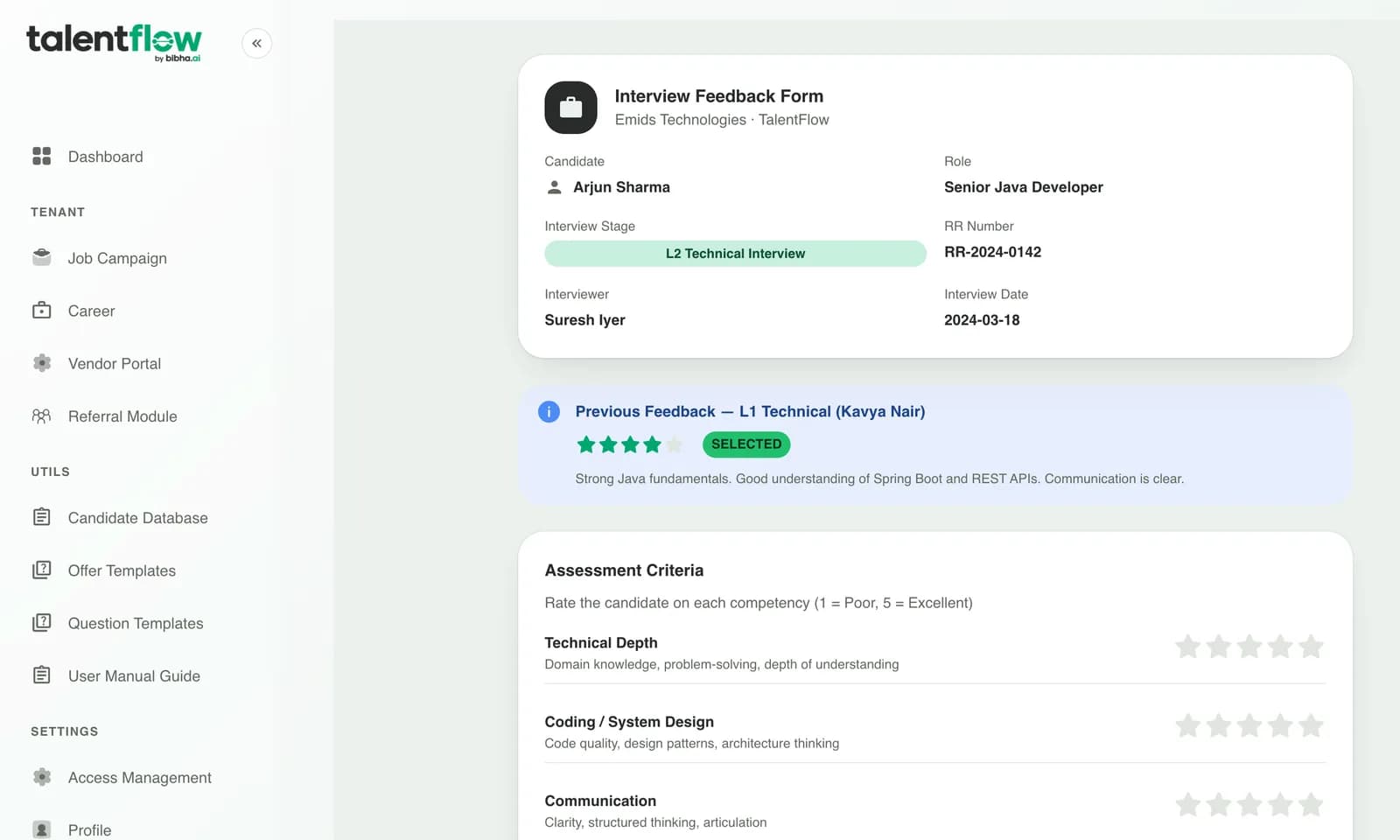Click the SELECTED status badge
The width and height of the screenshot is (1400, 840).
pos(746,444)
